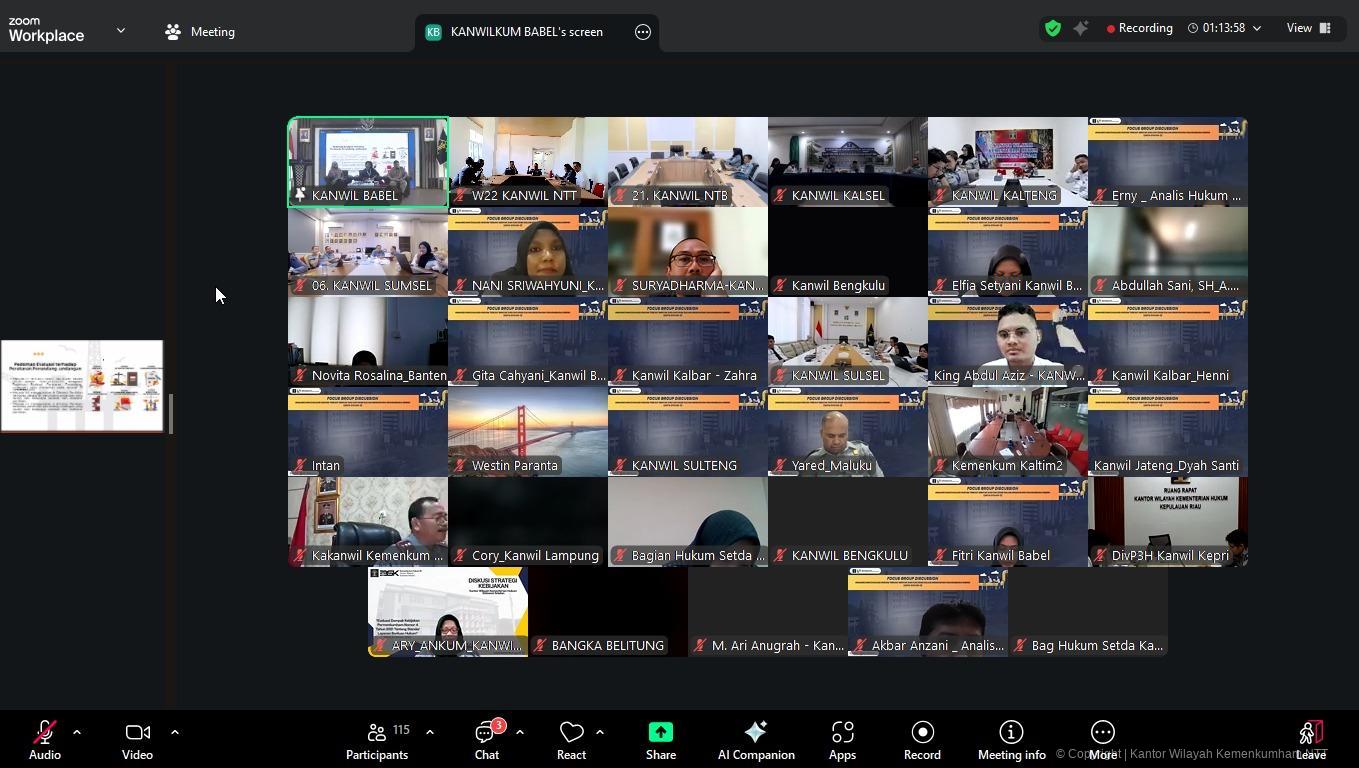Click the Leave meeting button
The image size is (1359, 768).
tap(1310, 741)
